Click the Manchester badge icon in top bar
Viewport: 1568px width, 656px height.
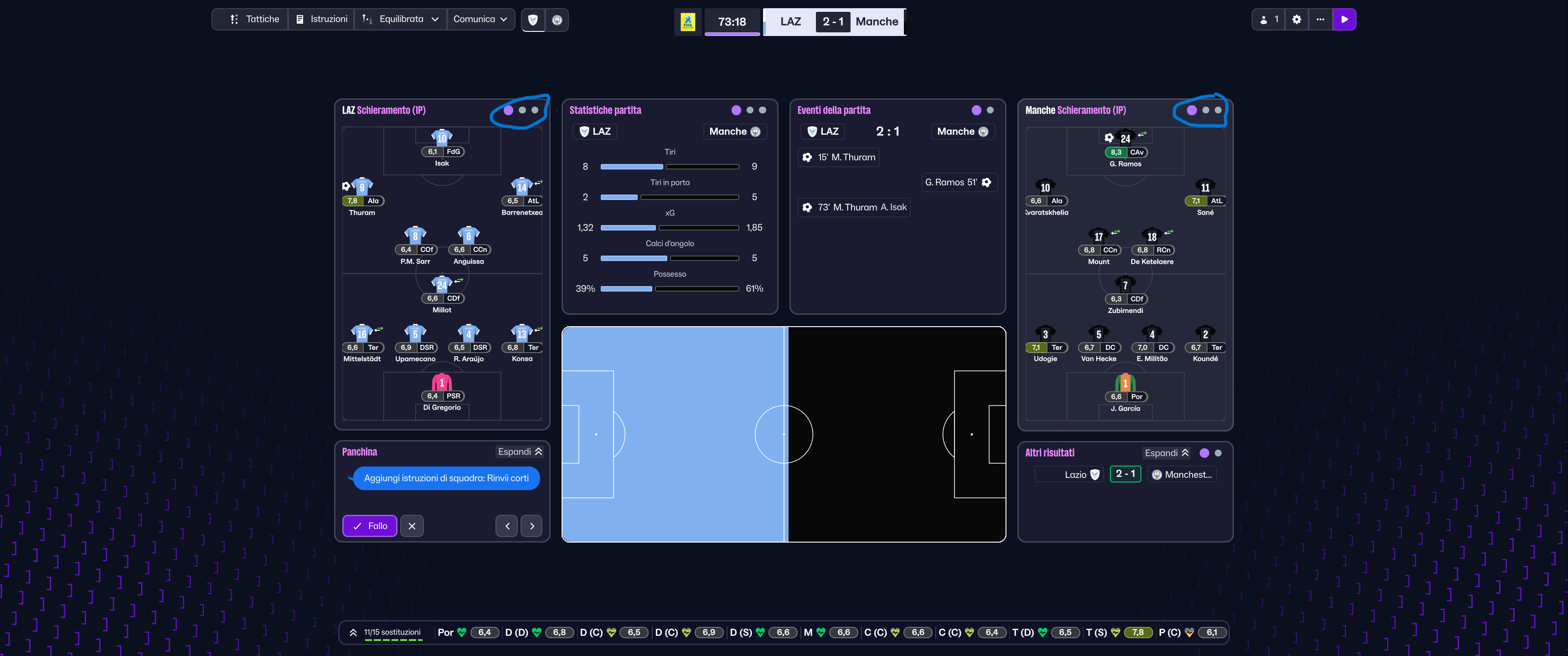(557, 20)
